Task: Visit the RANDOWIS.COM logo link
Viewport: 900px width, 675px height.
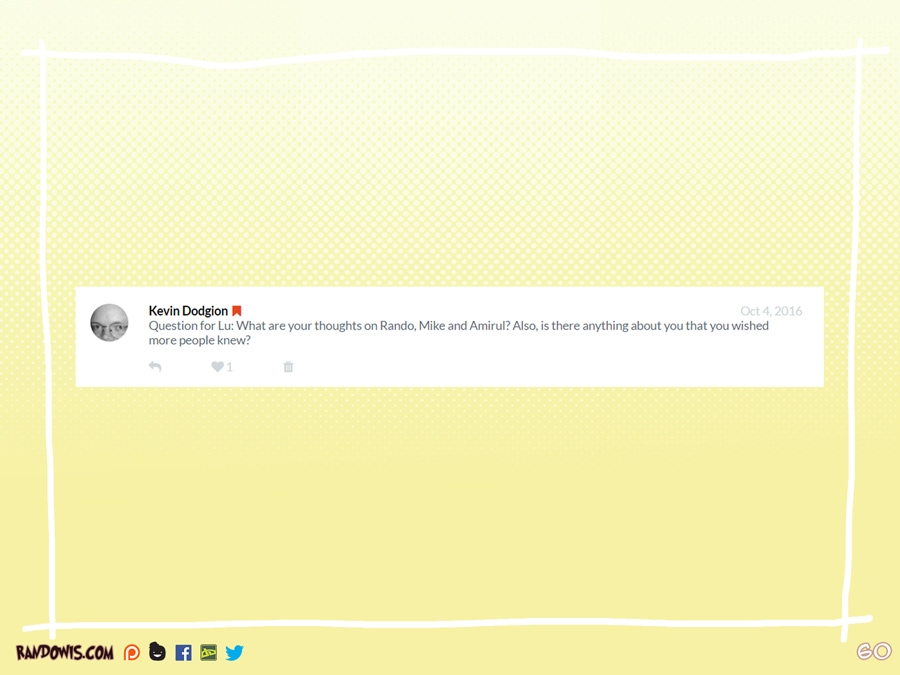Action: click(64, 653)
